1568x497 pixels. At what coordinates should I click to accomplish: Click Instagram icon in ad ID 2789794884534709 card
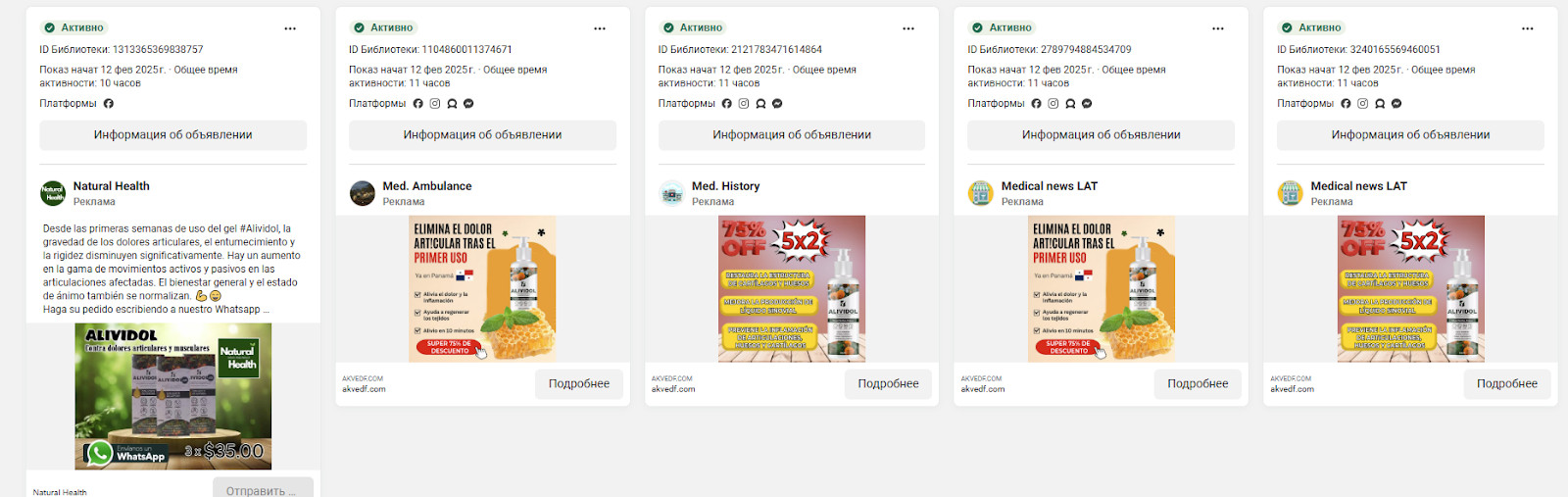point(1053,103)
